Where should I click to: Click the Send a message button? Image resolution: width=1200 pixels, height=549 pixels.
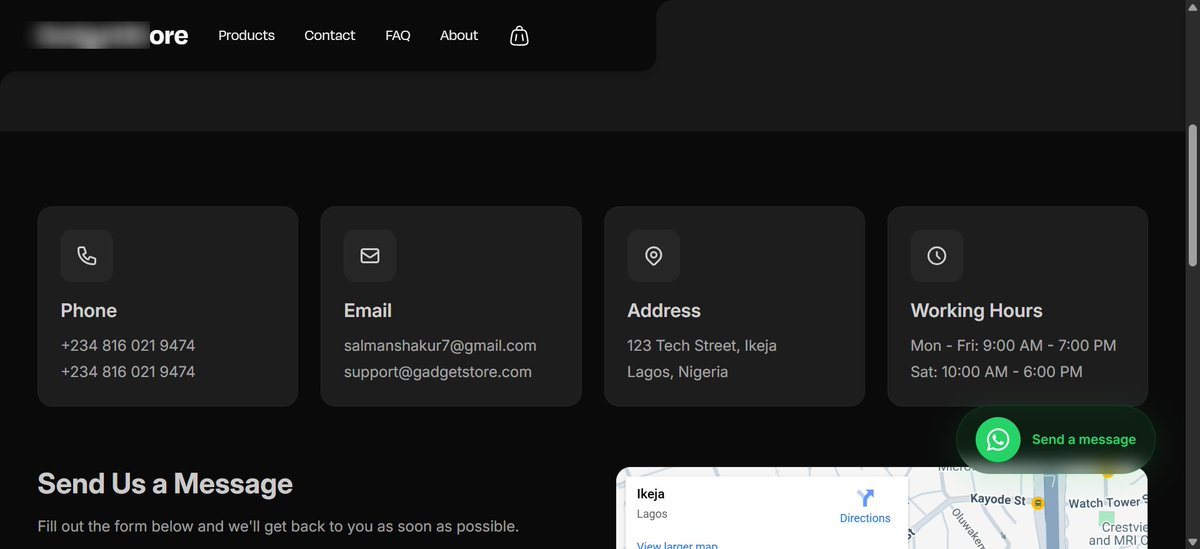tap(1056, 440)
